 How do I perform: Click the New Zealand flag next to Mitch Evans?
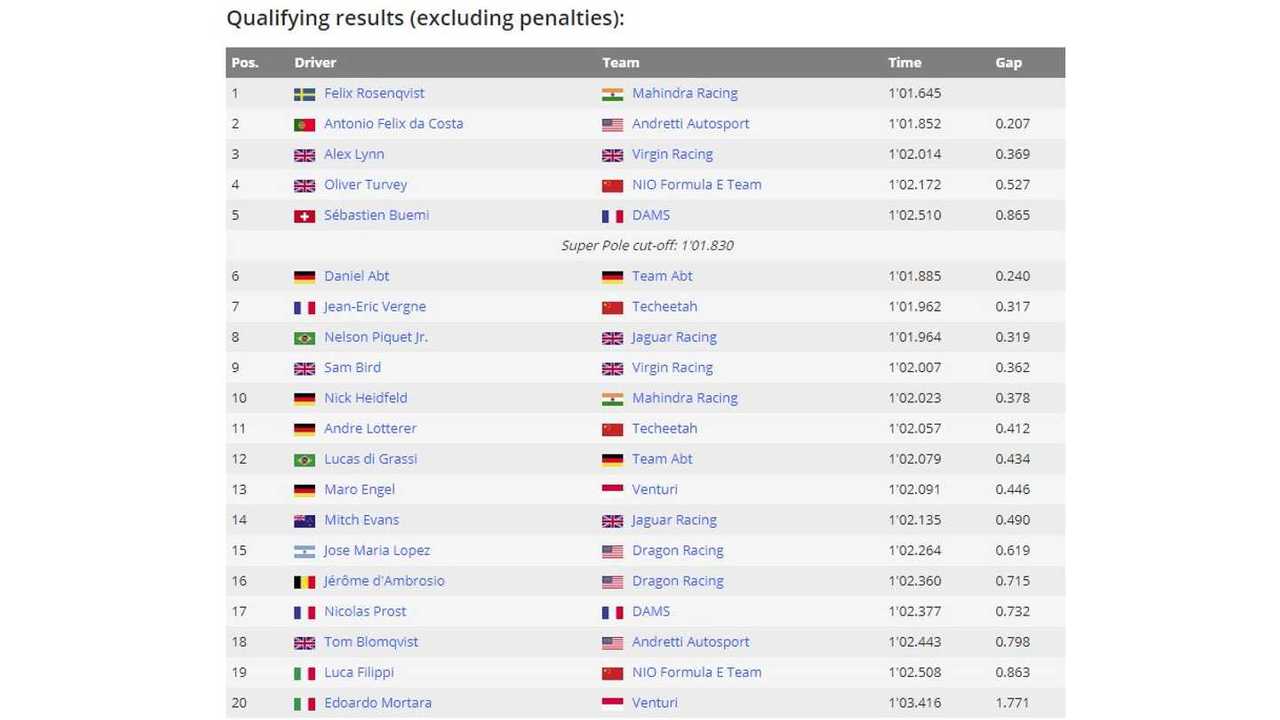pos(305,521)
